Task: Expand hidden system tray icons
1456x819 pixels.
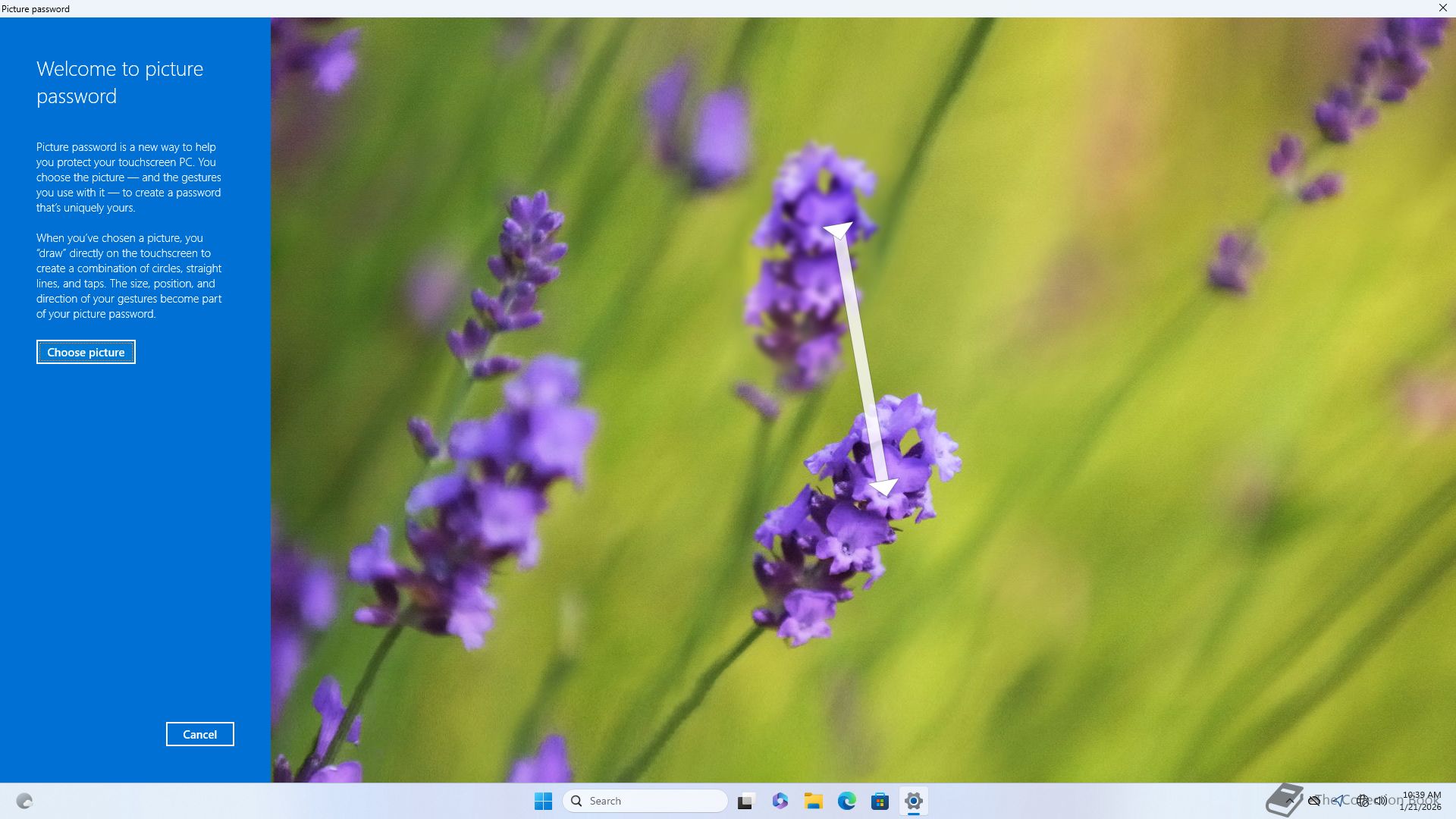Action: (1289, 800)
